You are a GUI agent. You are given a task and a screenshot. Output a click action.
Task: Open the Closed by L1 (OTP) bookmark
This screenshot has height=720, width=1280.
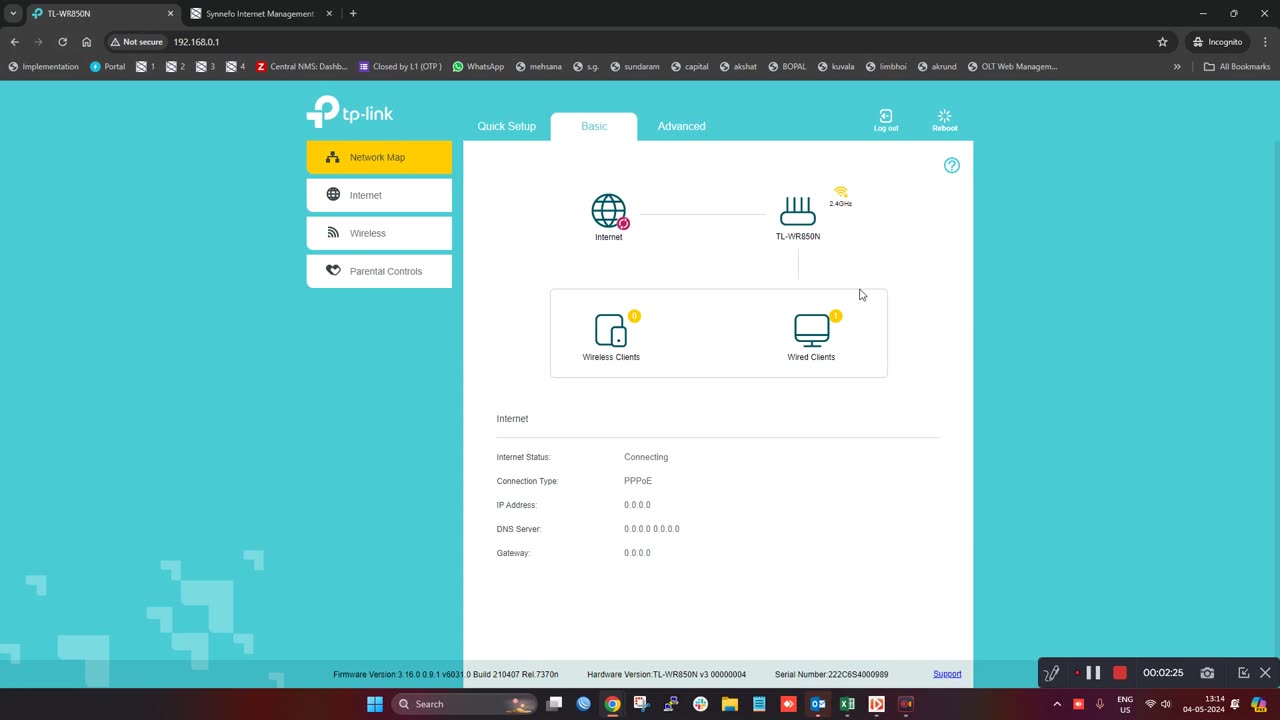400,67
